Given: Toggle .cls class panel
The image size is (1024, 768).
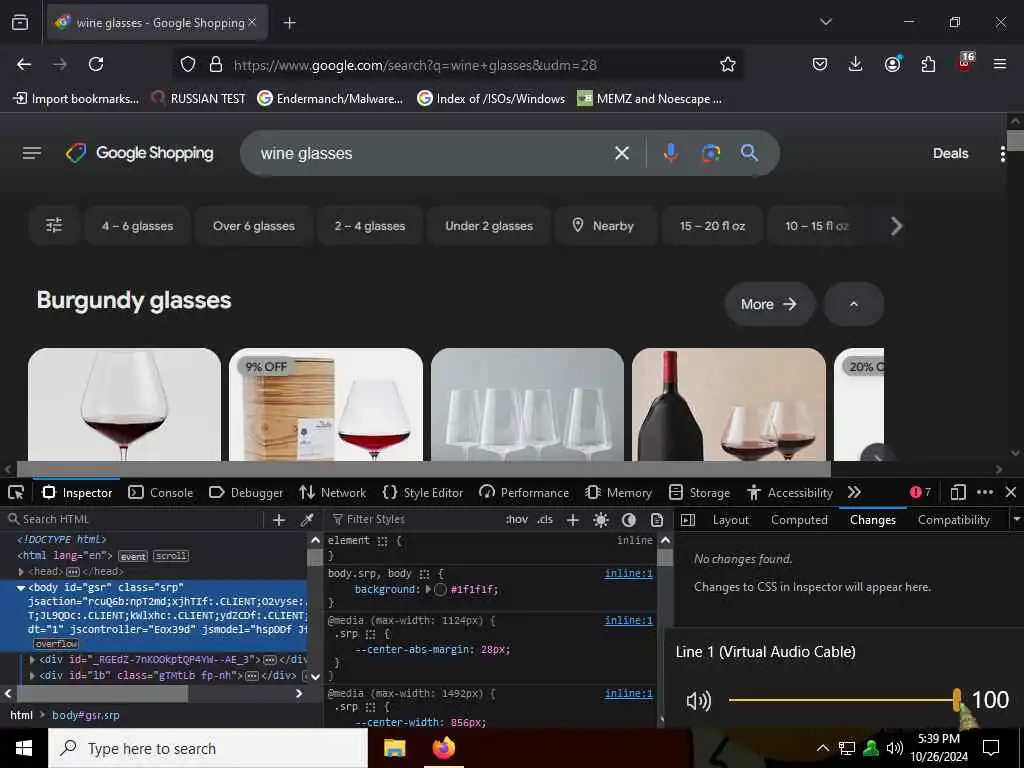Looking at the screenshot, I should tap(545, 520).
